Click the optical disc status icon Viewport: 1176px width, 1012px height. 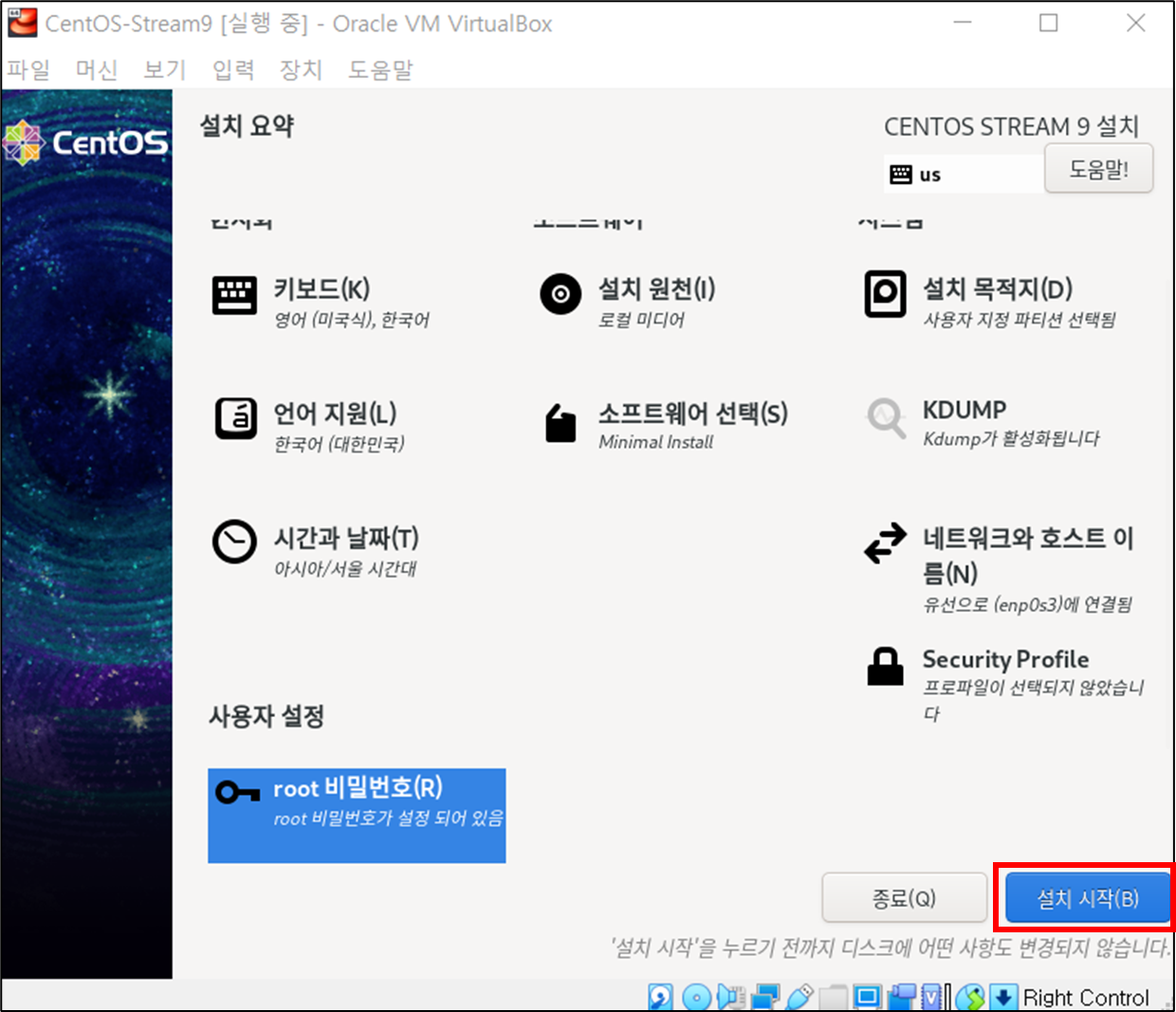[x=697, y=997]
